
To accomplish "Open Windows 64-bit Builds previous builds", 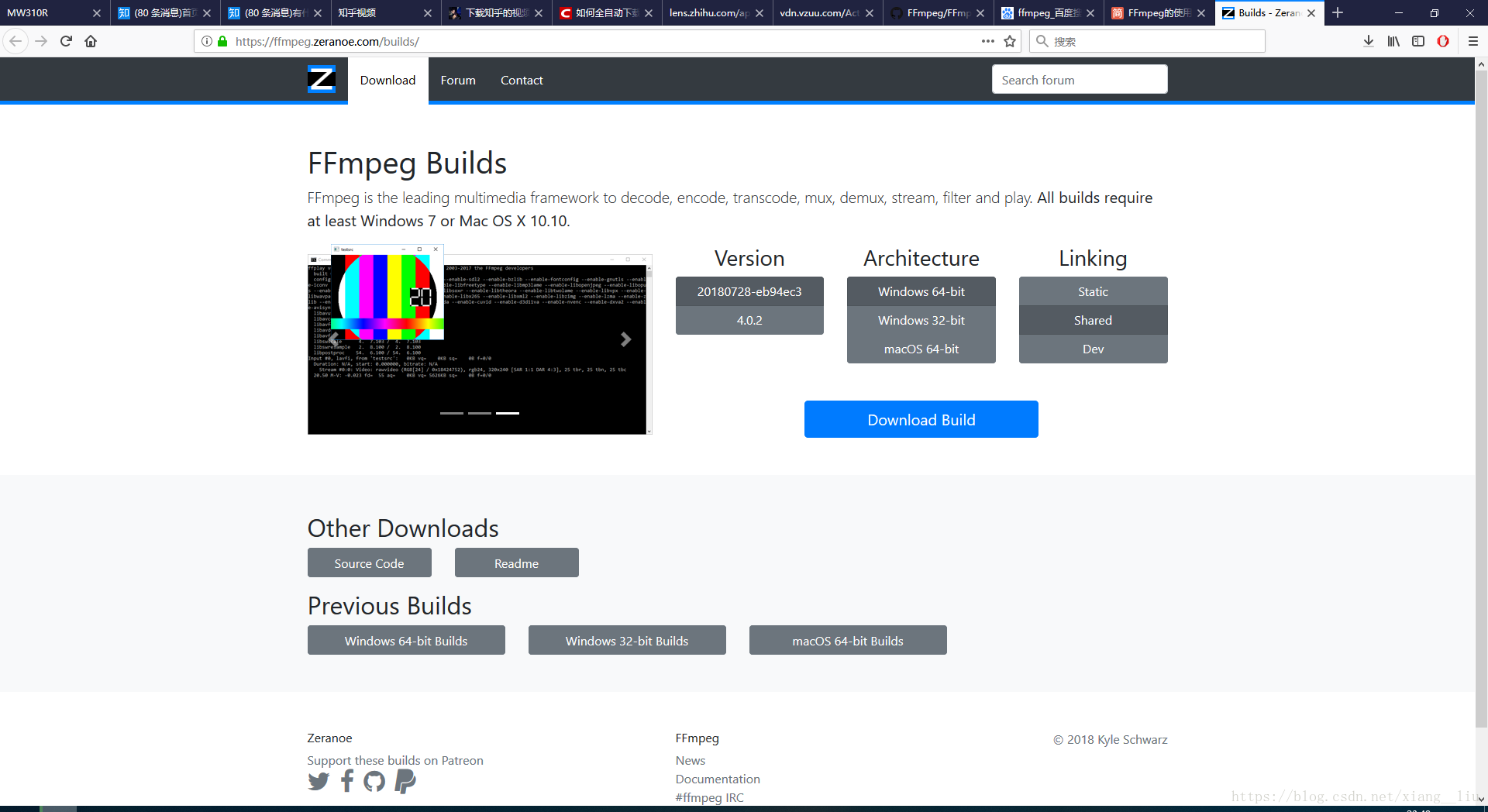I will click(x=406, y=641).
